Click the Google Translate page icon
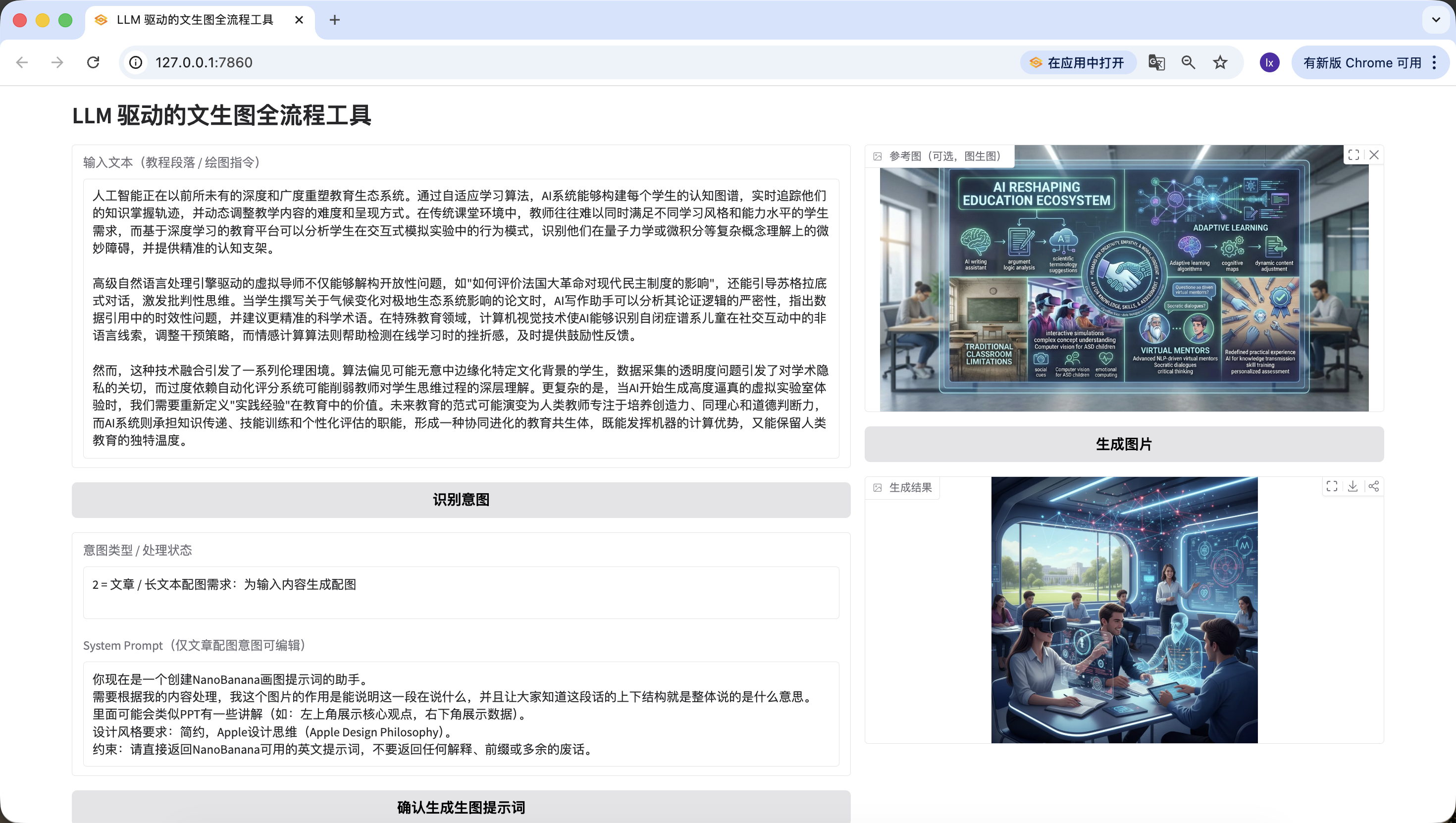 pyautogui.click(x=1156, y=63)
